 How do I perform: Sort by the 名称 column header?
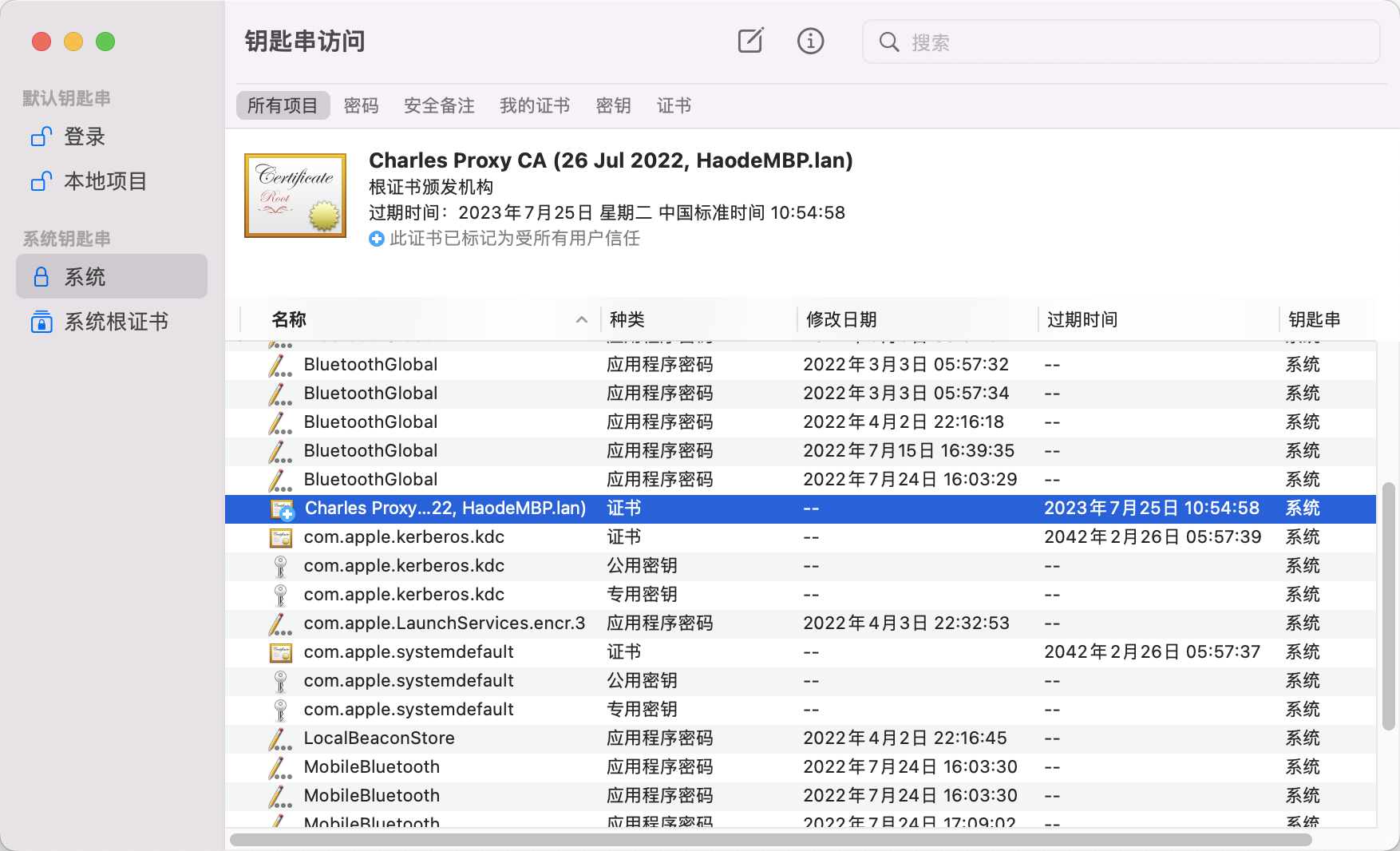pos(289,319)
